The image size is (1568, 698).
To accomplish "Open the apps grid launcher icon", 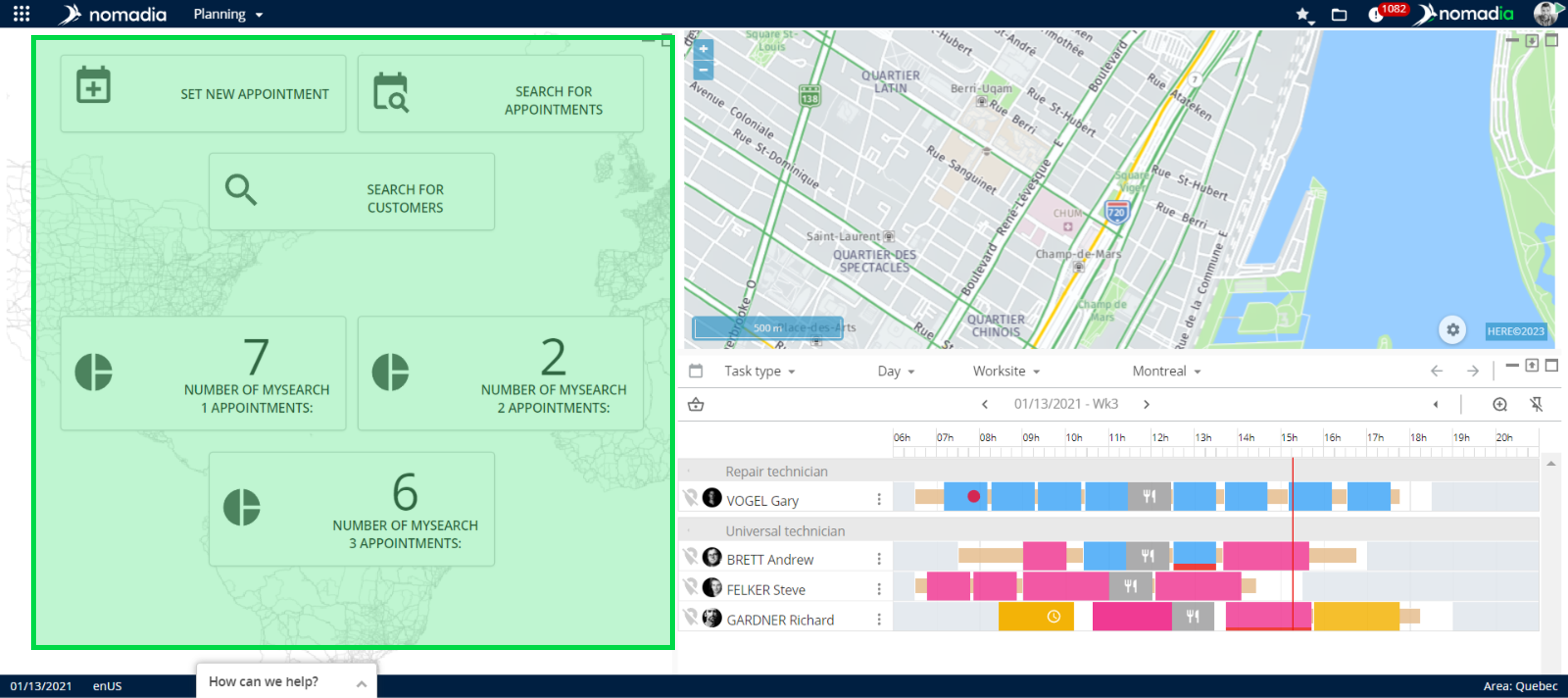I will pos(21,14).
